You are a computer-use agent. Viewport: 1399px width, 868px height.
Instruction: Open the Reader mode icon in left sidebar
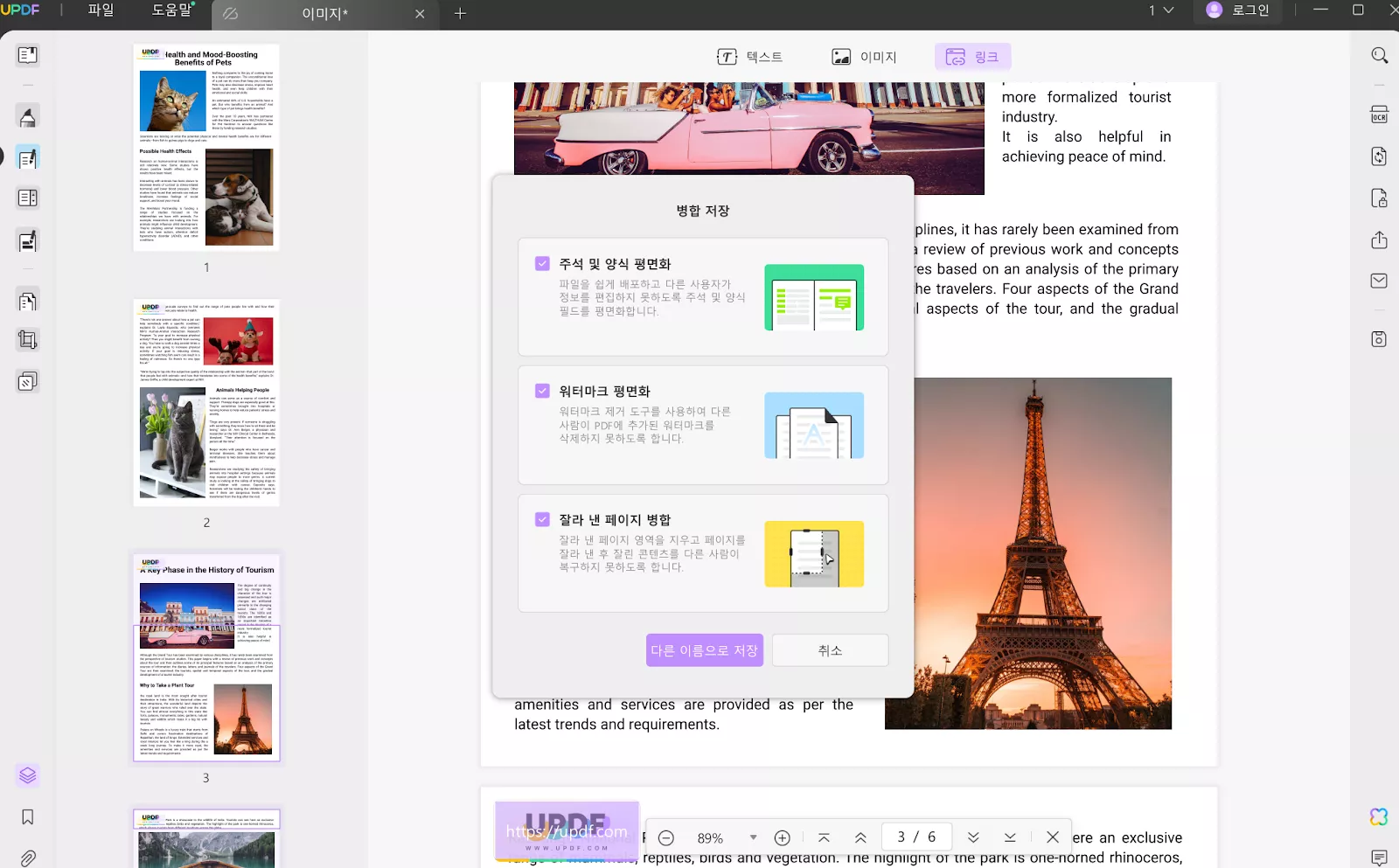click(27, 55)
